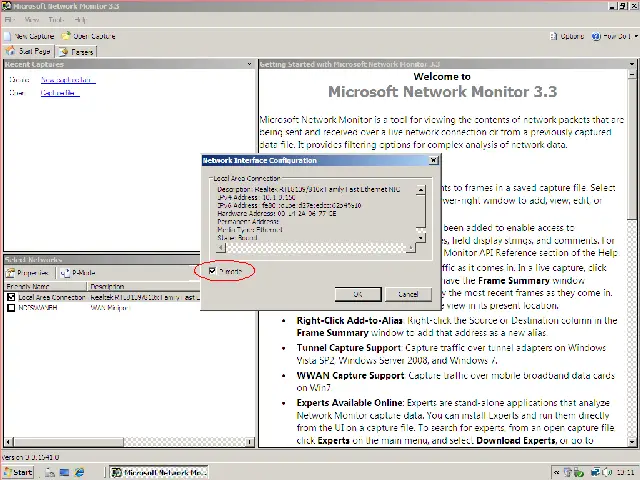Click Select Networks scroll right arrow
The image size is (640, 480).
(250, 442)
